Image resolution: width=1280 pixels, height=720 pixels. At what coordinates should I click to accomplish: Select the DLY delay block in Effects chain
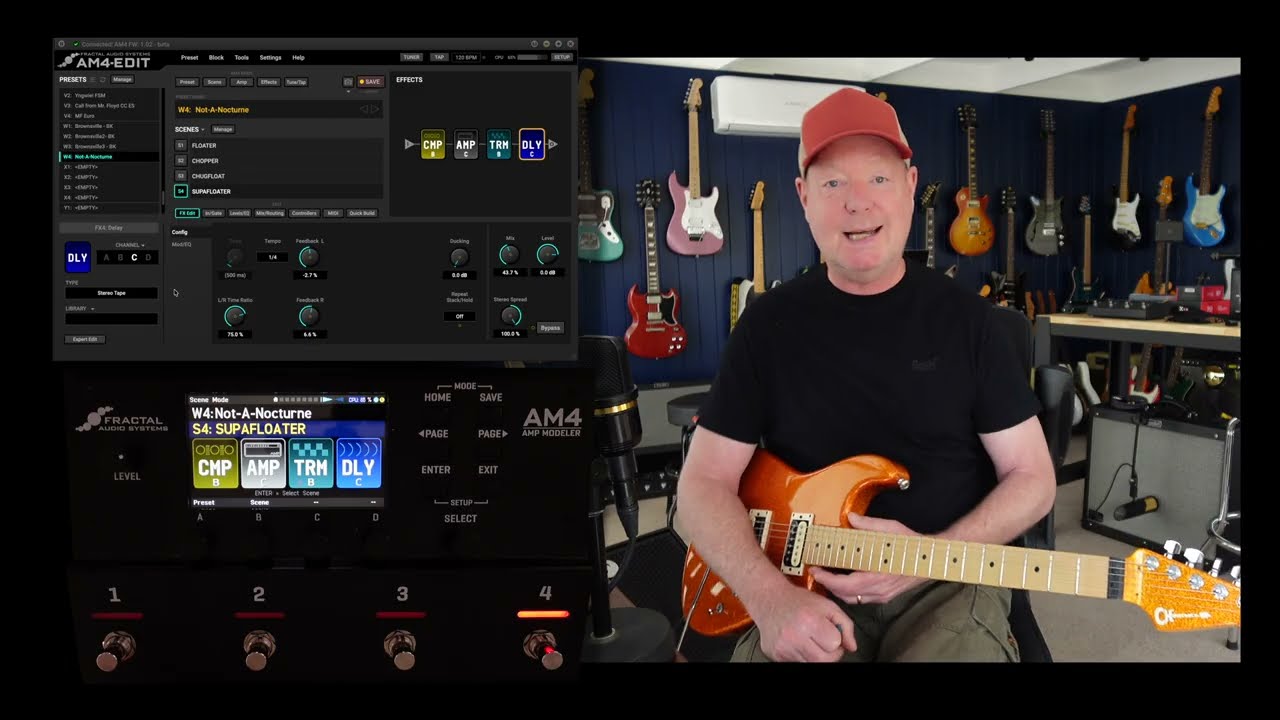click(532, 144)
